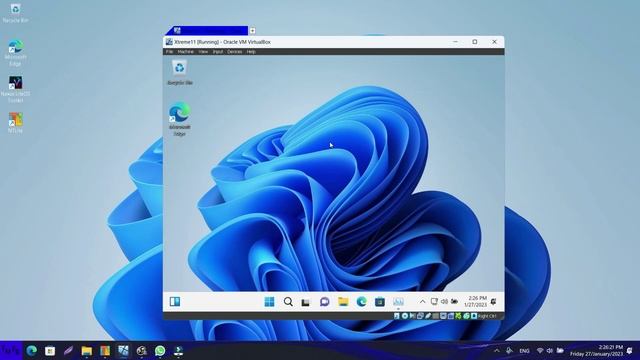Image resolution: width=640 pixels, height=360 pixels.
Task: Open the File menu in VirtualBox
Action: coord(169,52)
